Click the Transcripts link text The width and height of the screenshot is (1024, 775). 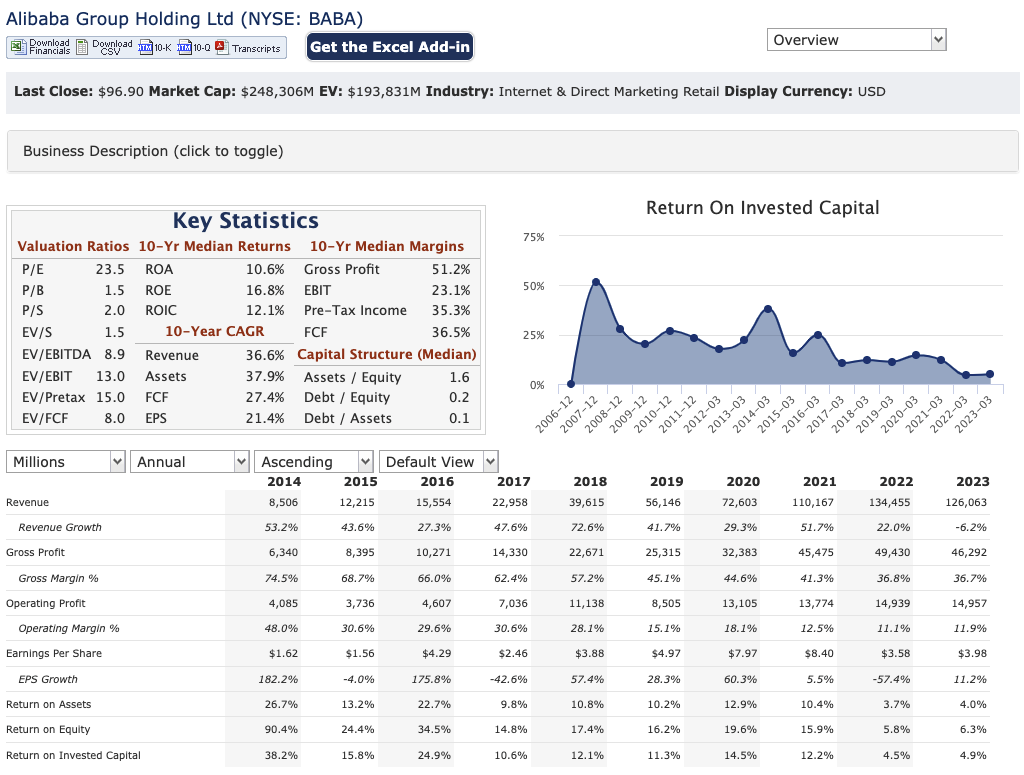[x=256, y=48]
